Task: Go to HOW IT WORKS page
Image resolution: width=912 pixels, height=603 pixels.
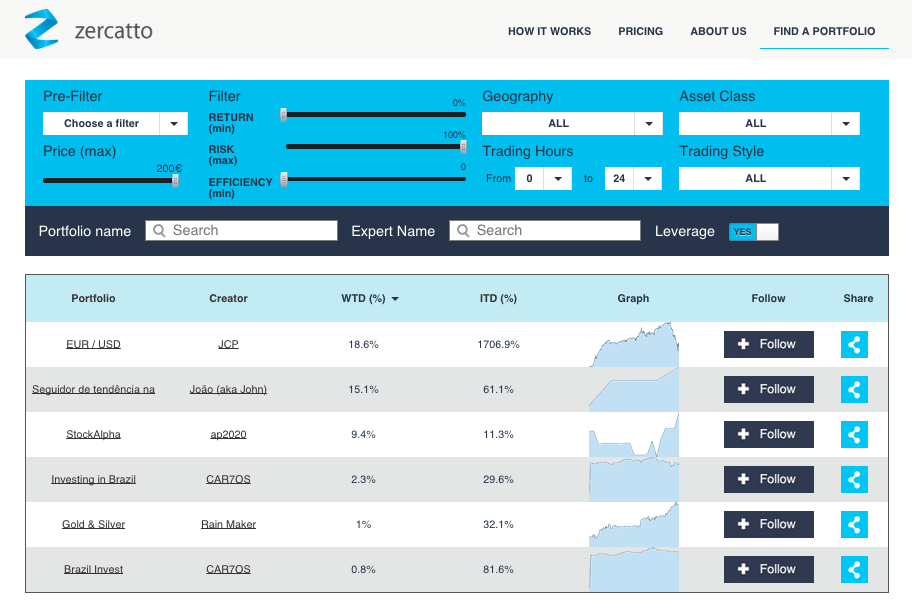Action: coord(549,31)
